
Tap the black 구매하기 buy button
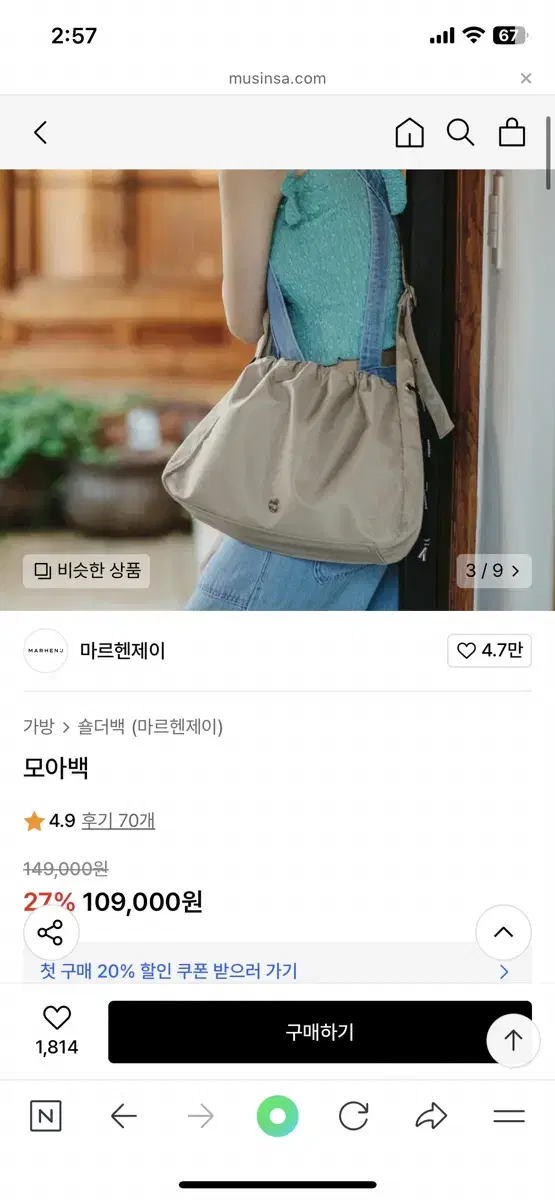[x=320, y=1032]
